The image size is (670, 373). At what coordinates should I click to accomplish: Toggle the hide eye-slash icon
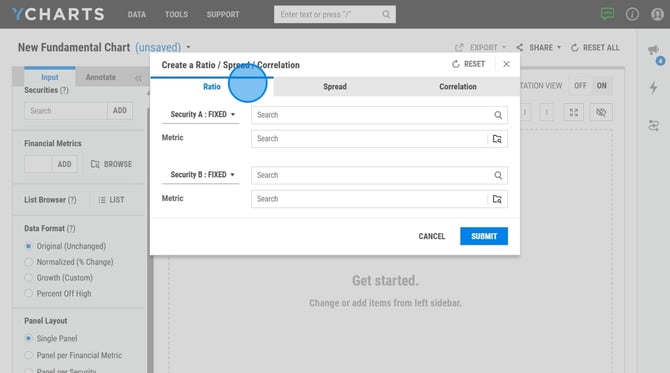pyautogui.click(x=601, y=112)
